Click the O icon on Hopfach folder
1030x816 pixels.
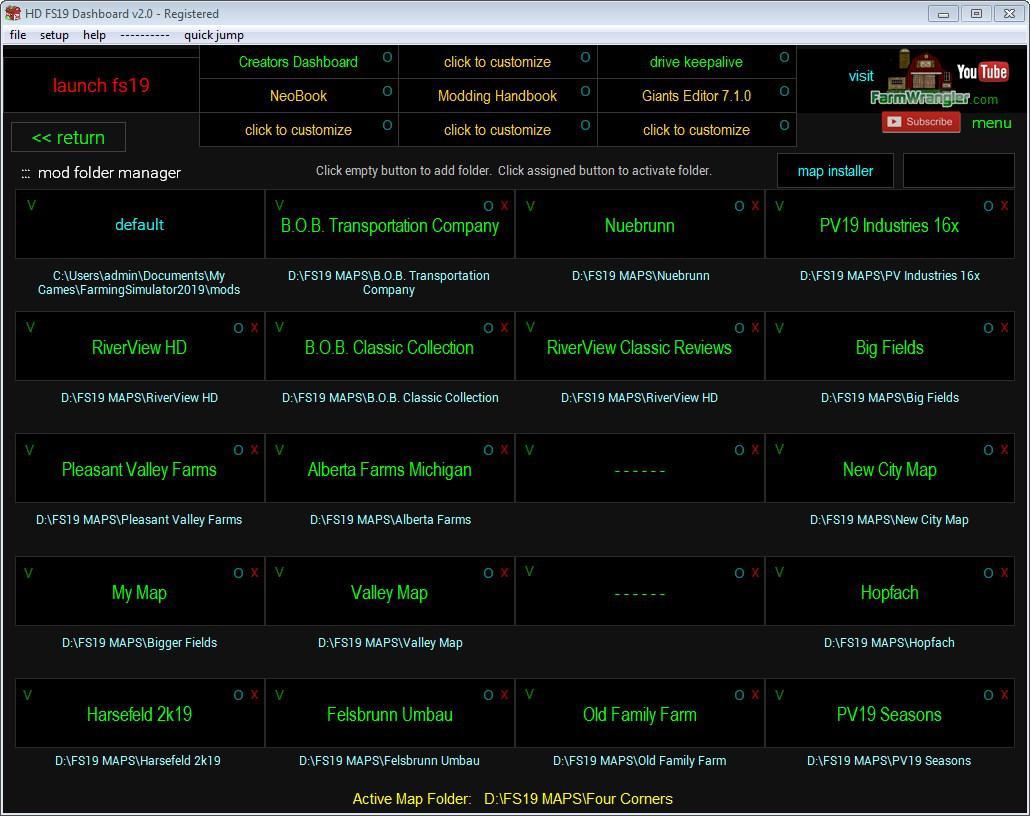[988, 573]
